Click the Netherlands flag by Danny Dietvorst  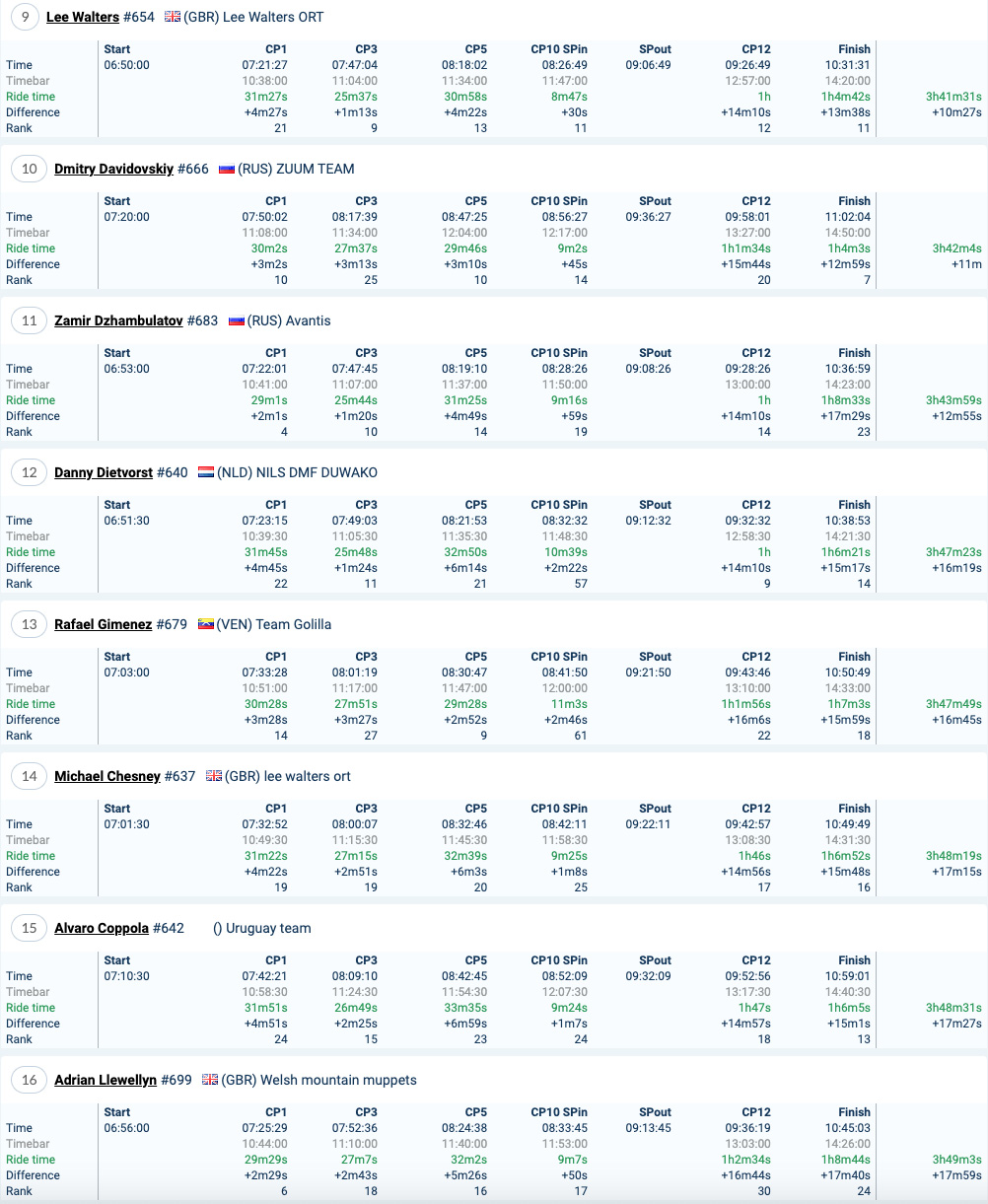coord(206,472)
